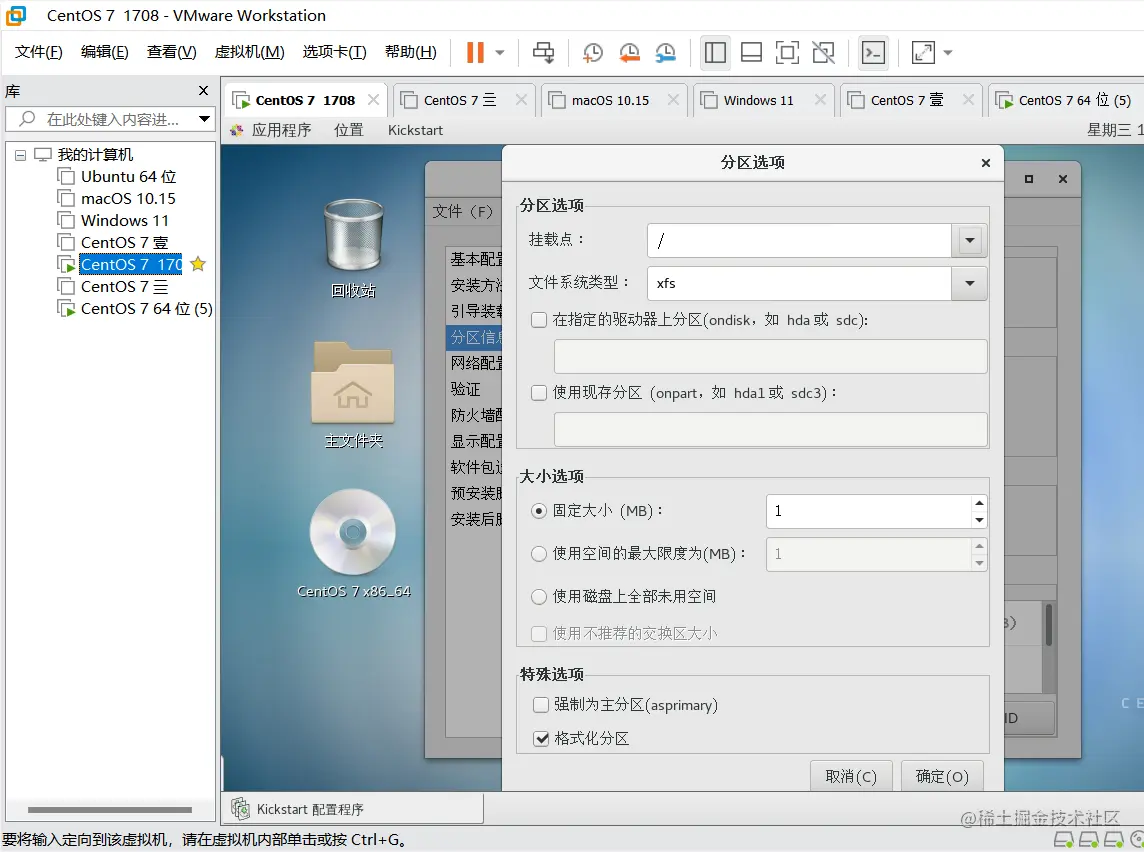Open the 挂载点 mount point dropdown

[x=970, y=240]
